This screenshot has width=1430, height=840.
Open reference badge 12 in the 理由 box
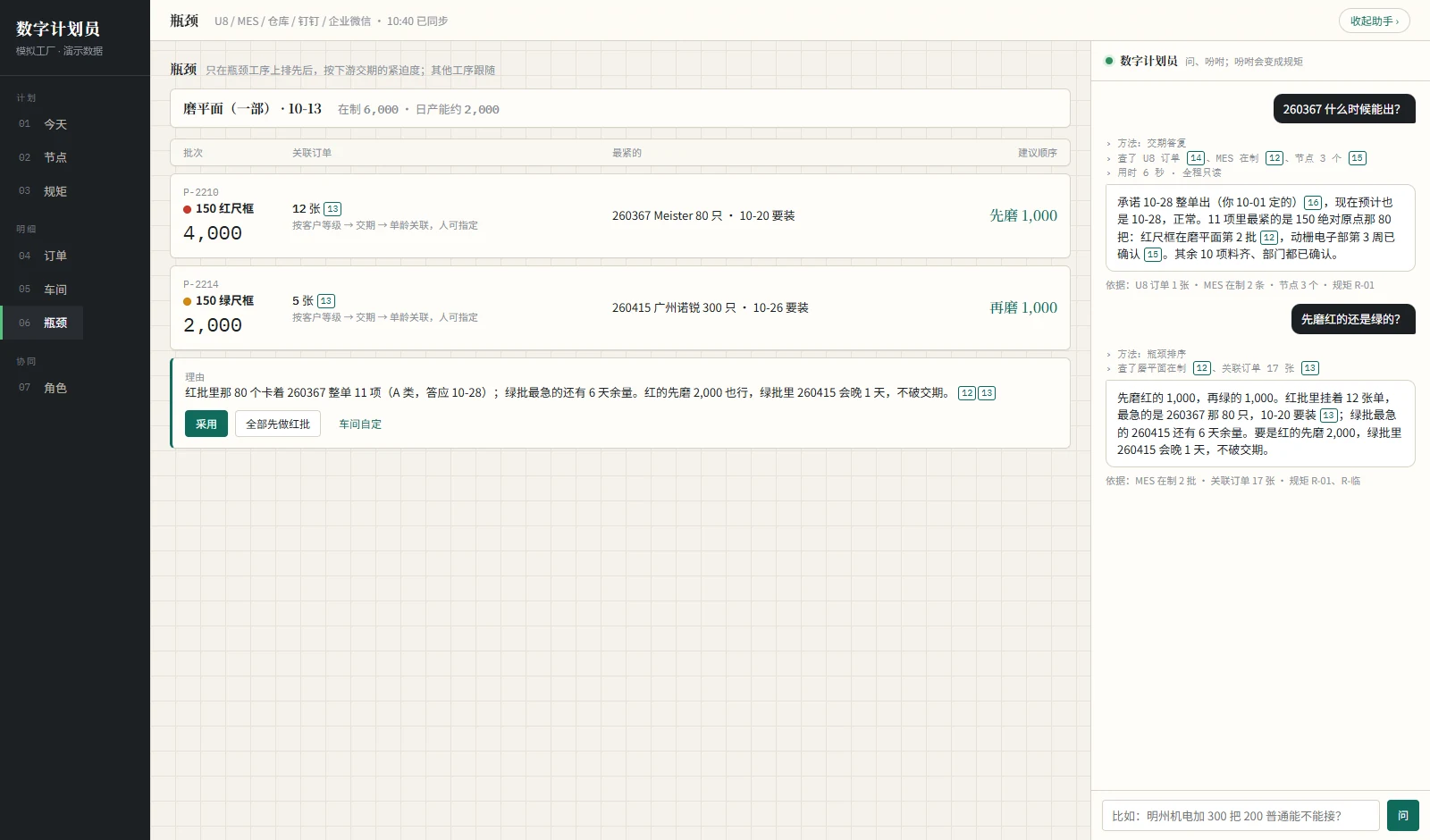tap(967, 393)
